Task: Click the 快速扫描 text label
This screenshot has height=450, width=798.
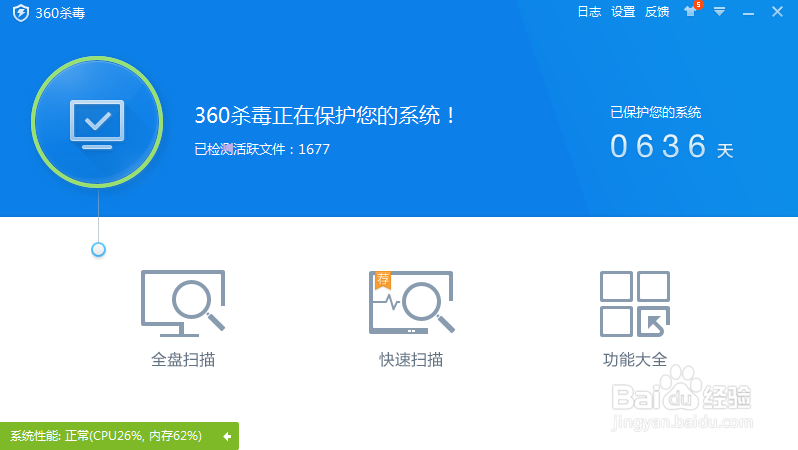Action: point(411,360)
